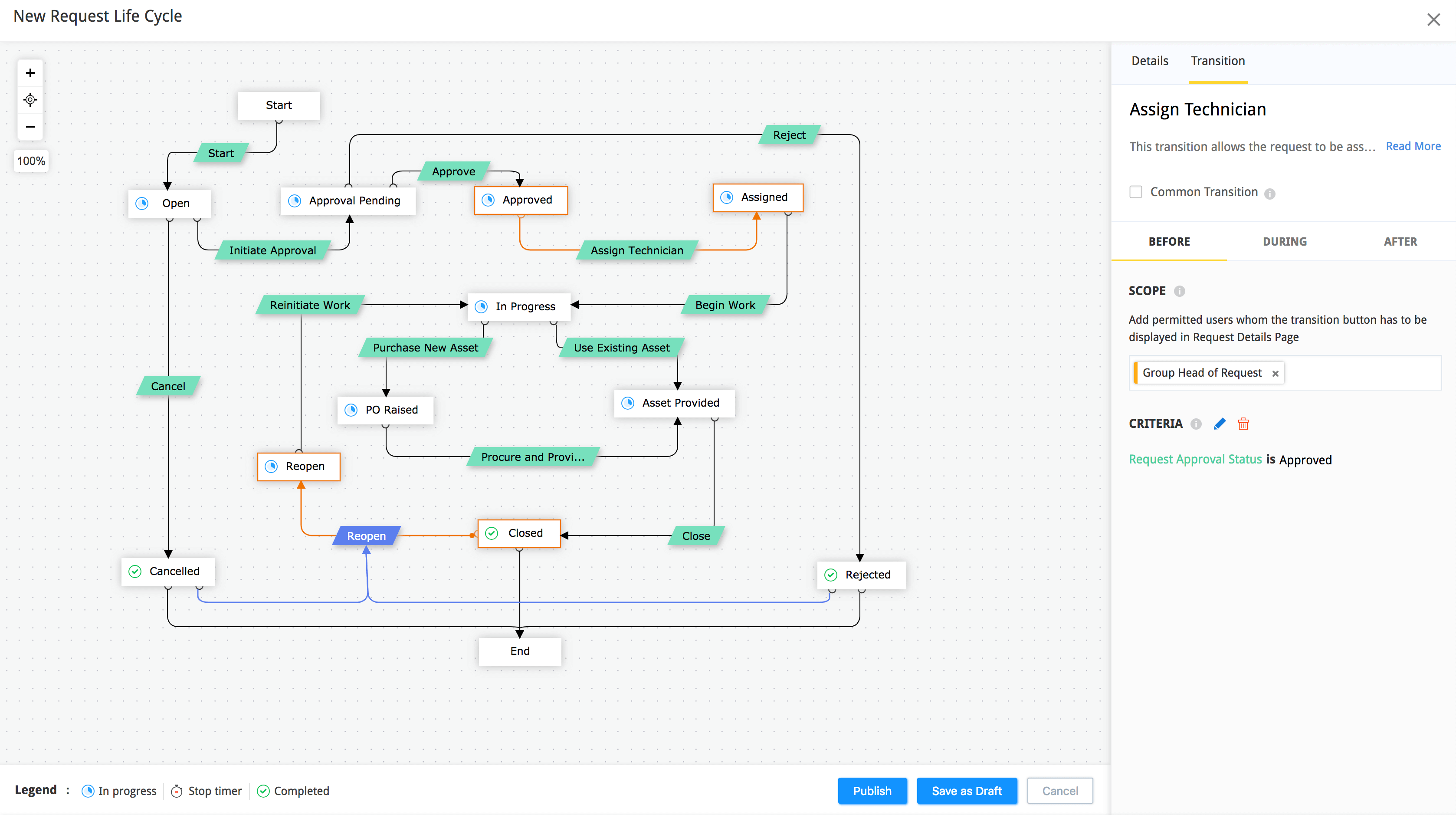The image size is (1456, 815).
Task: Click the zoom out minus icon
Action: (x=30, y=127)
